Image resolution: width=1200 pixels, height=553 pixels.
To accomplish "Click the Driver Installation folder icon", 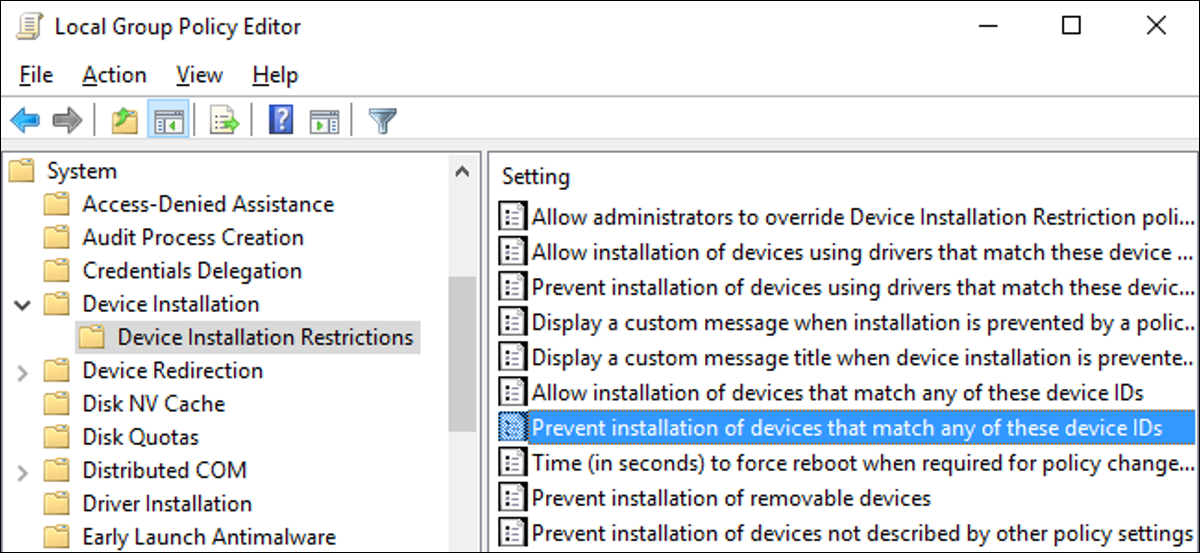I will click(x=57, y=503).
